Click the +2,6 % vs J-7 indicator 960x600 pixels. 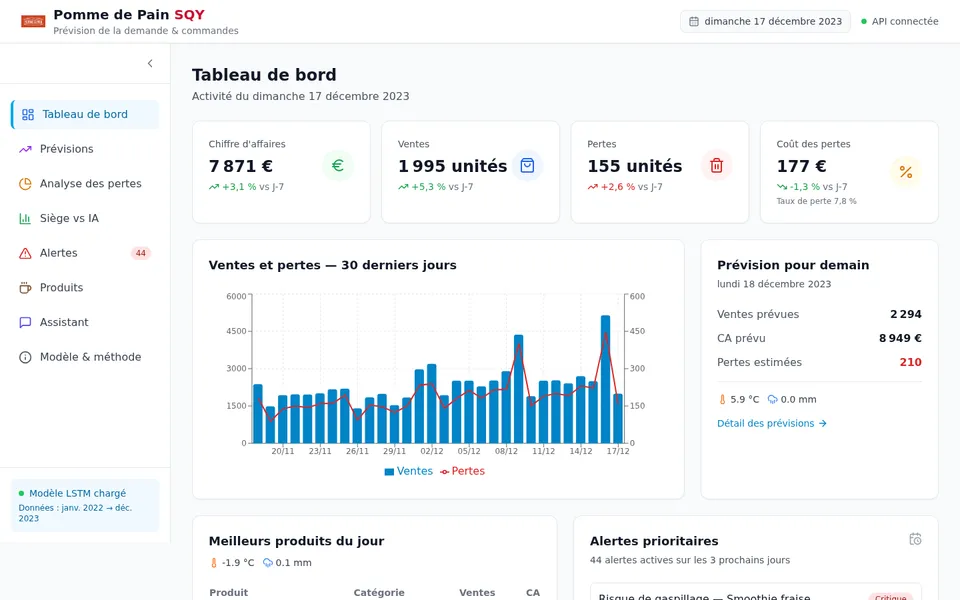pos(624,187)
